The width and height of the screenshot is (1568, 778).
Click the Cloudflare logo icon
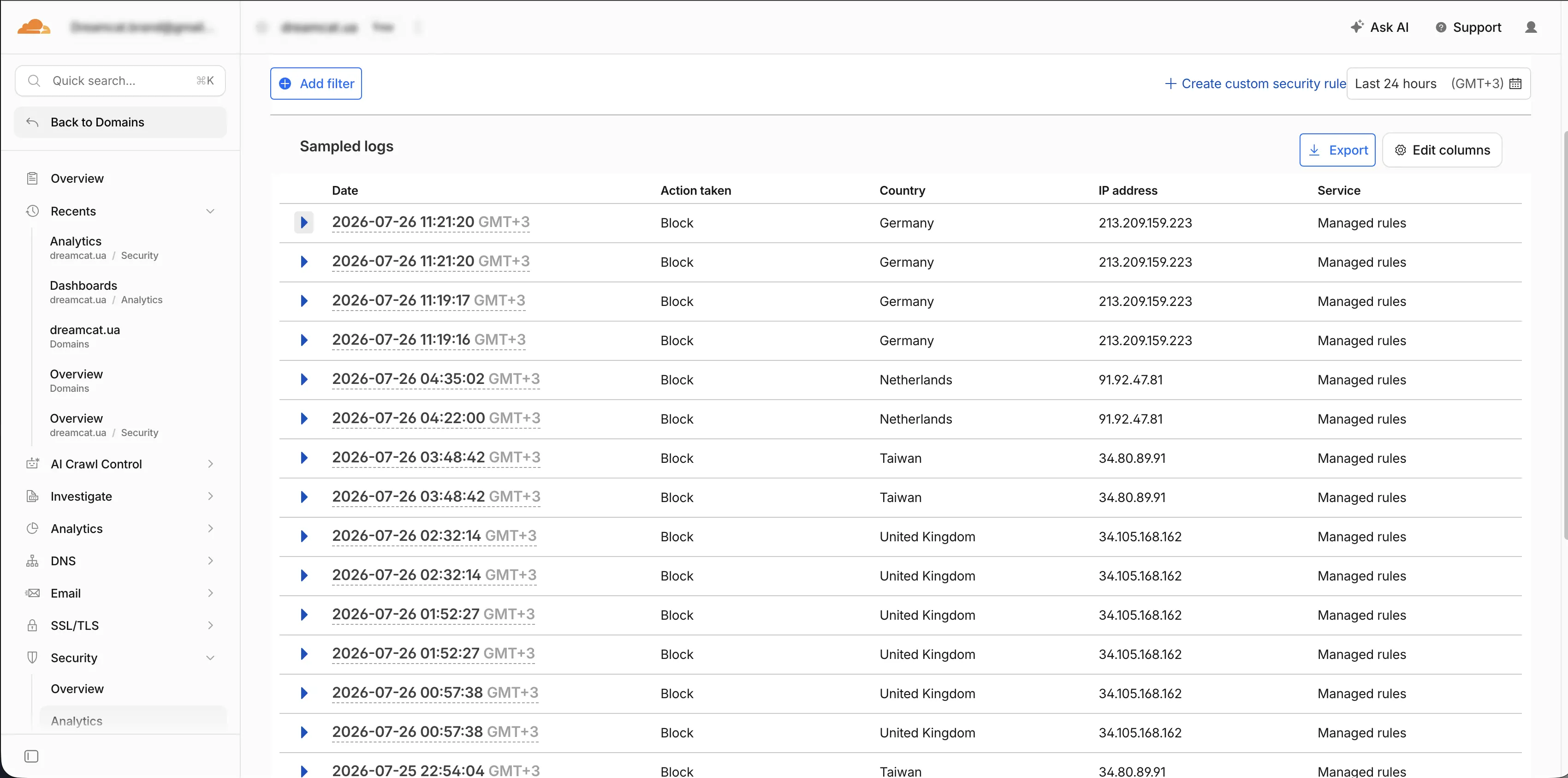coord(34,27)
